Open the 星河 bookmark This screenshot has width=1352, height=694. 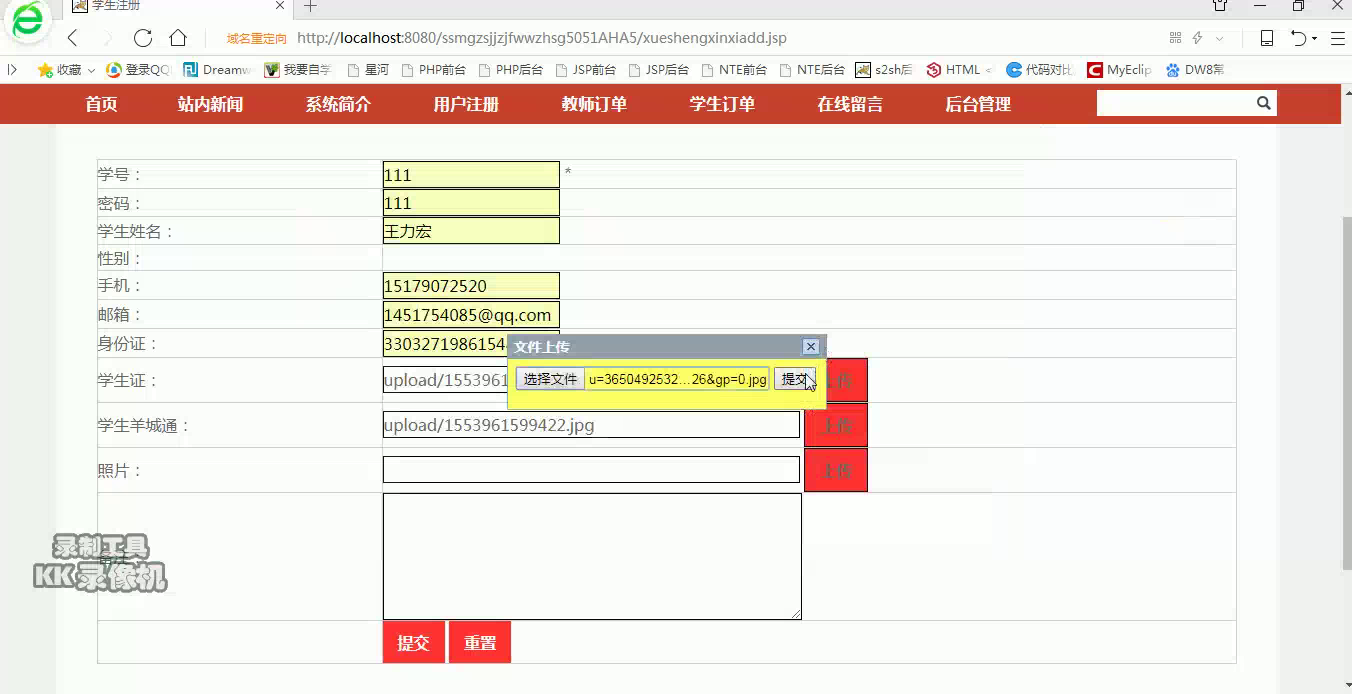click(x=368, y=70)
